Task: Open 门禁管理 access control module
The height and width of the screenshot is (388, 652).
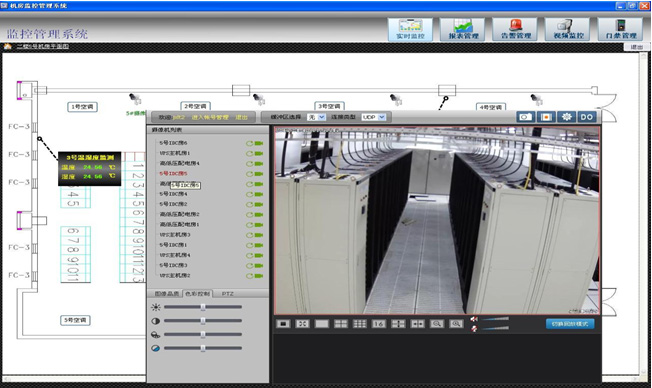Action: click(620, 30)
